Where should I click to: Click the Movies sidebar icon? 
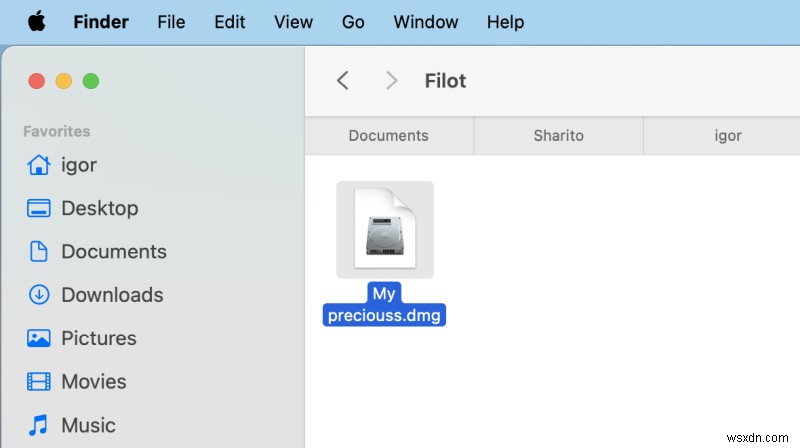pyautogui.click(x=39, y=382)
